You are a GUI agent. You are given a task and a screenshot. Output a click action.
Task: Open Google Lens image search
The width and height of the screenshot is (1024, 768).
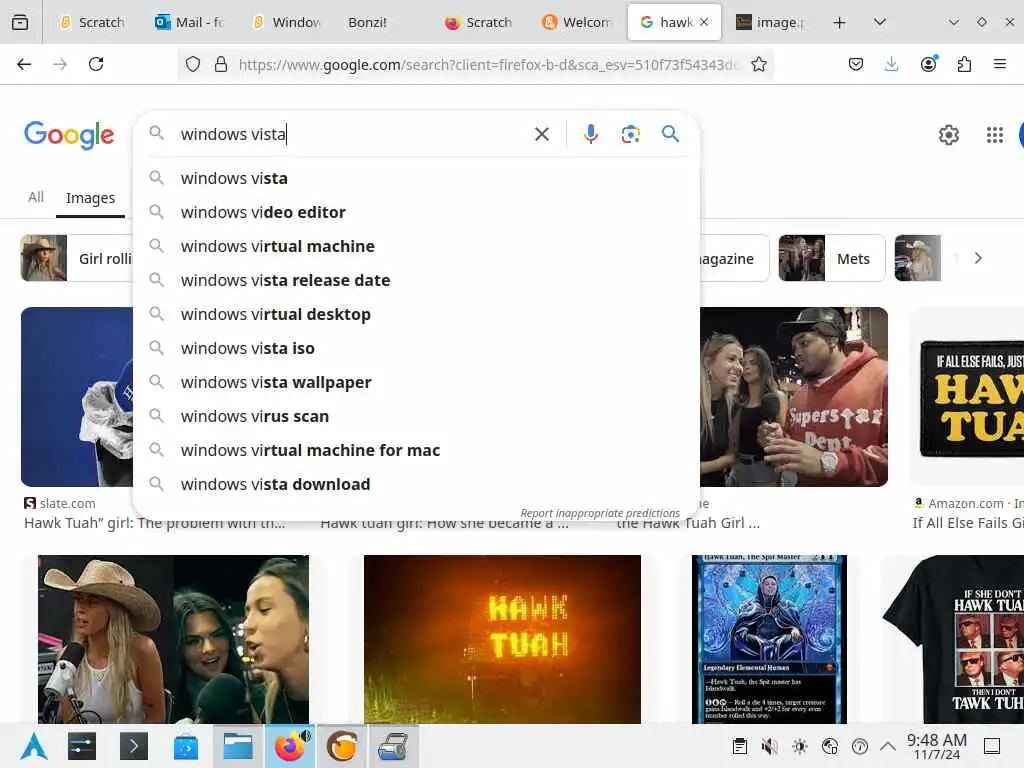tap(630, 134)
